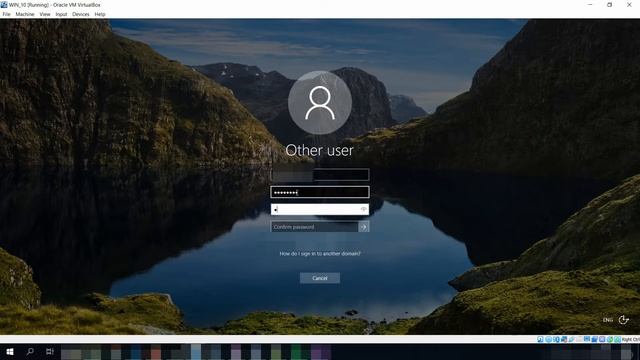The image size is (640, 360).
Task: Restore down the VirtualBox window
Action: tap(609, 4)
